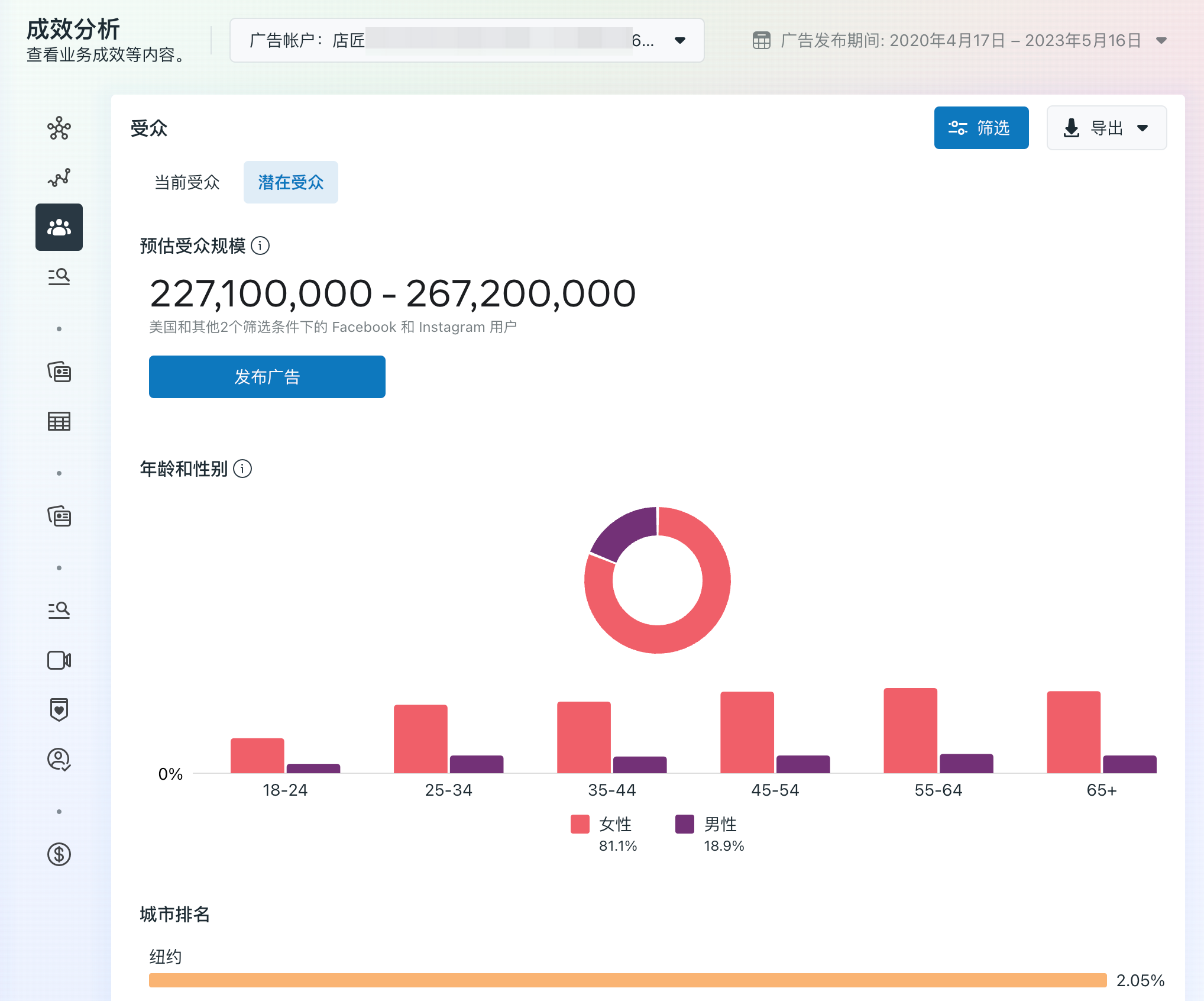1204x1001 pixels.
Task: Select the first search-list icon in sidebar
Action: pyautogui.click(x=59, y=277)
